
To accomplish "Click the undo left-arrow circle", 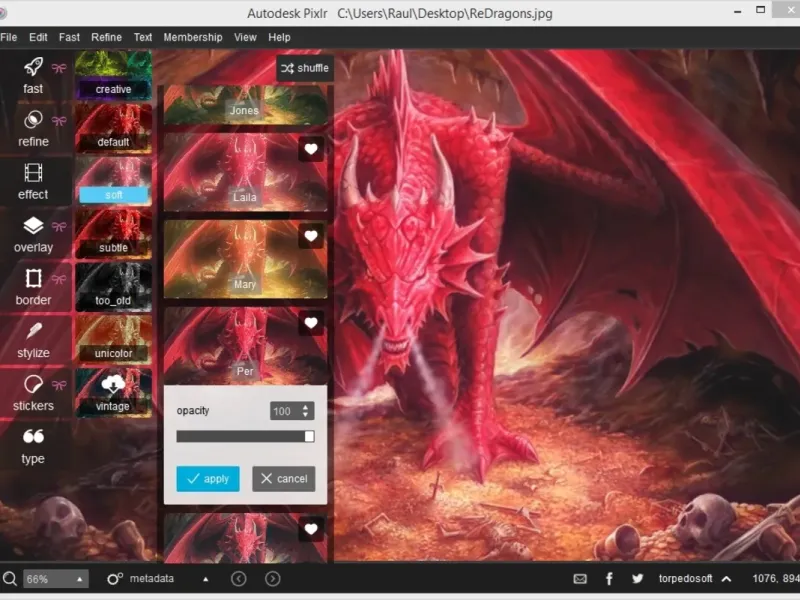I will click(239, 579).
